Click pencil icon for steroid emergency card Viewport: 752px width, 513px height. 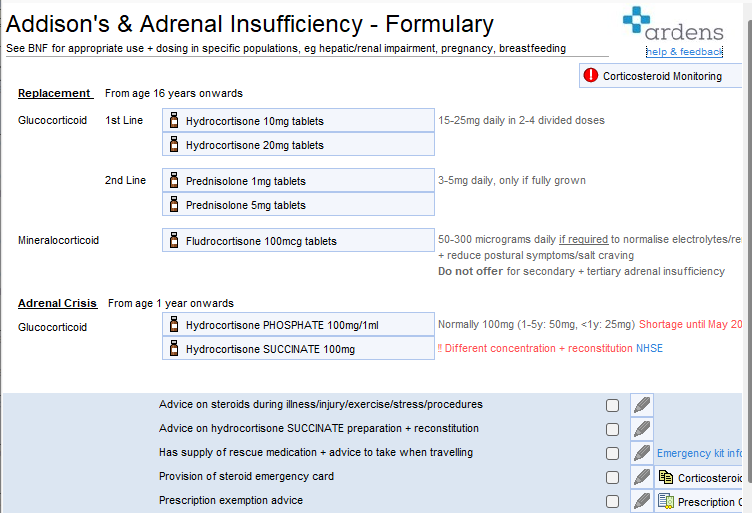tap(642, 477)
